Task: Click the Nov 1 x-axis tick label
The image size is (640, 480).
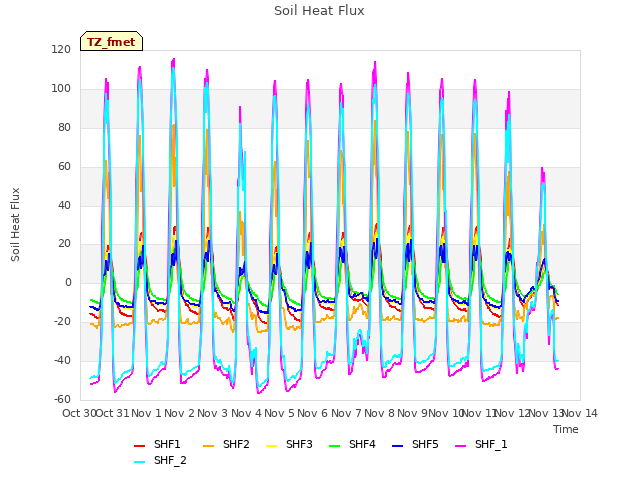Action: pyautogui.click(x=146, y=413)
